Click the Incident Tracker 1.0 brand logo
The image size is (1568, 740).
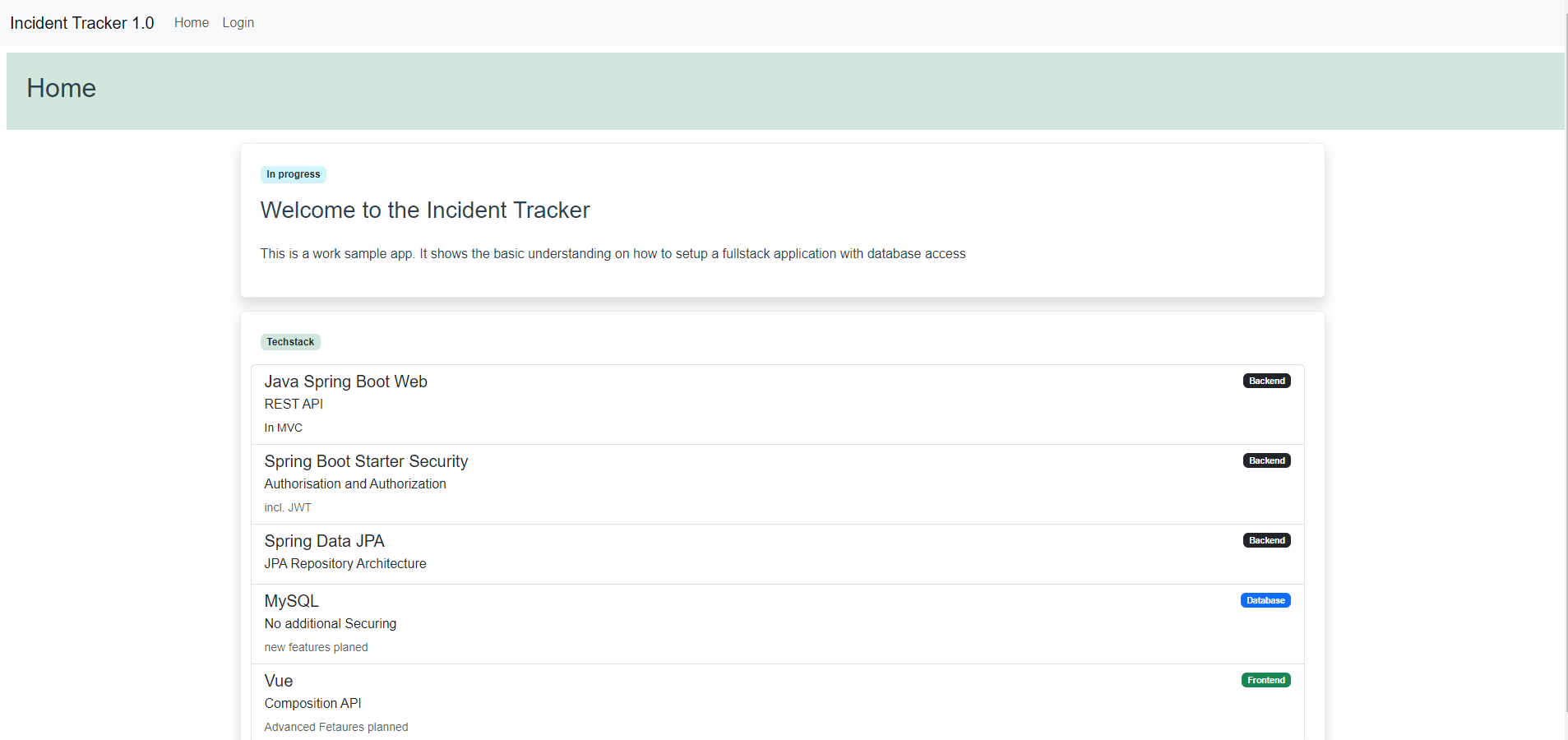point(81,23)
